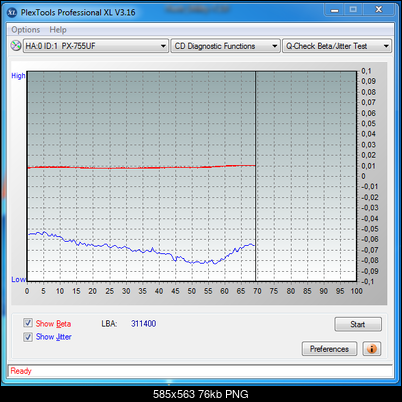The height and width of the screenshot is (402, 402).
Task: Expand the CD Diagnostic Functions dropdown
Action: (x=225, y=46)
